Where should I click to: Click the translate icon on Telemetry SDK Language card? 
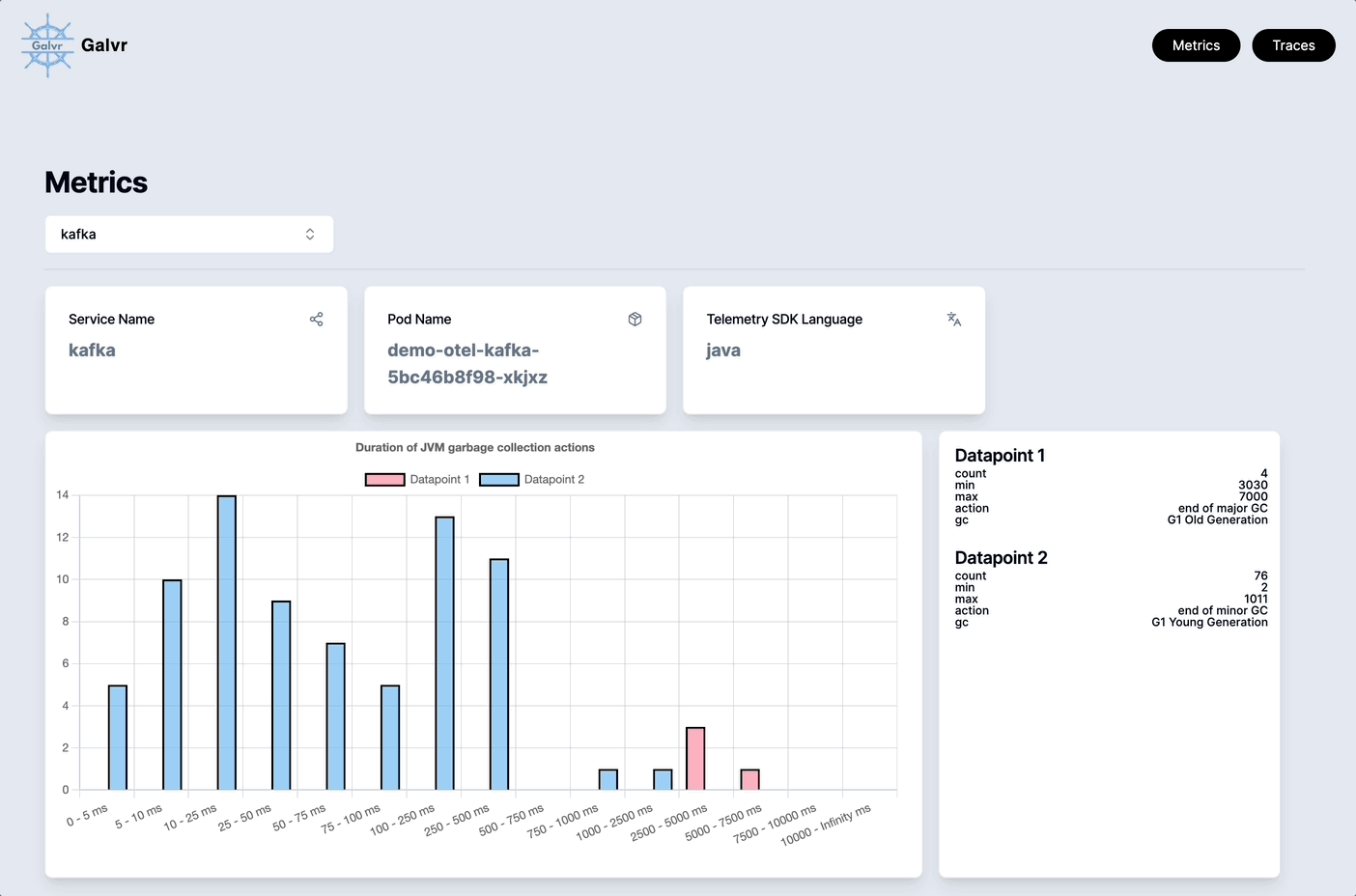click(954, 320)
